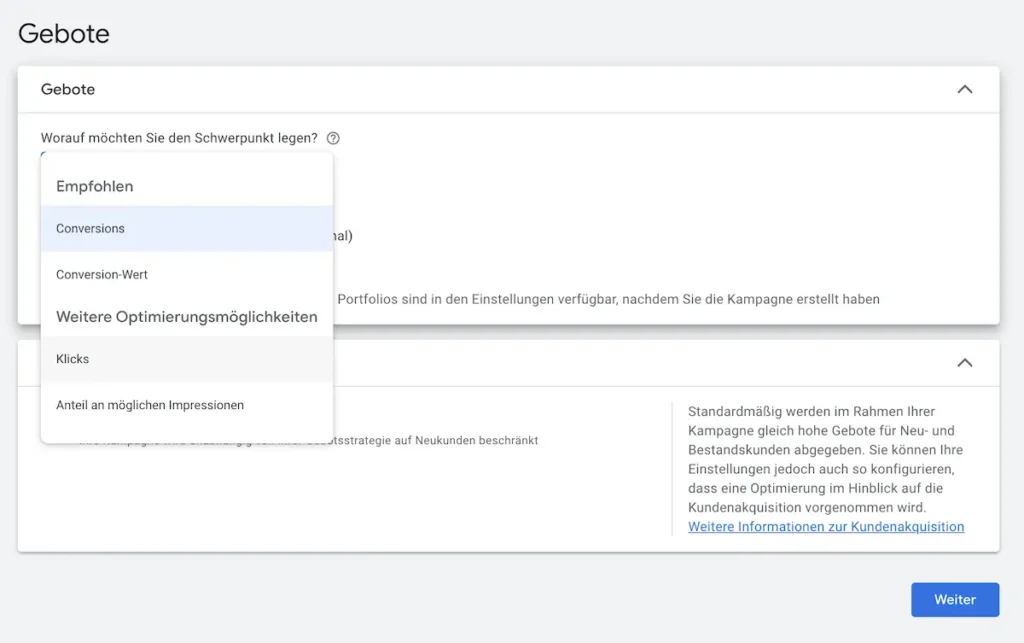The image size is (1024, 643).
Task: Click the Gebote page heading
Action: point(64,34)
